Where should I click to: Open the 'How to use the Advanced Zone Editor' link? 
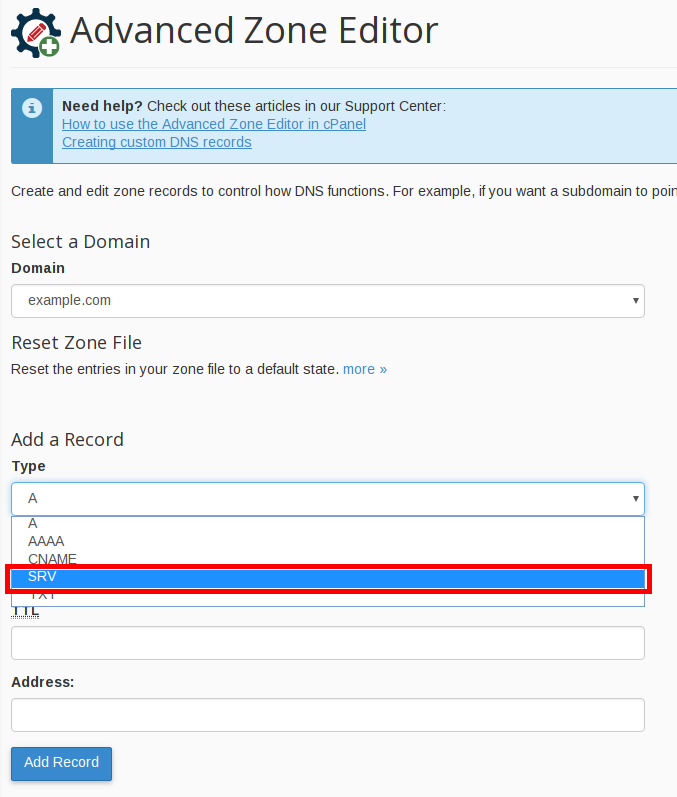tap(213, 124)
